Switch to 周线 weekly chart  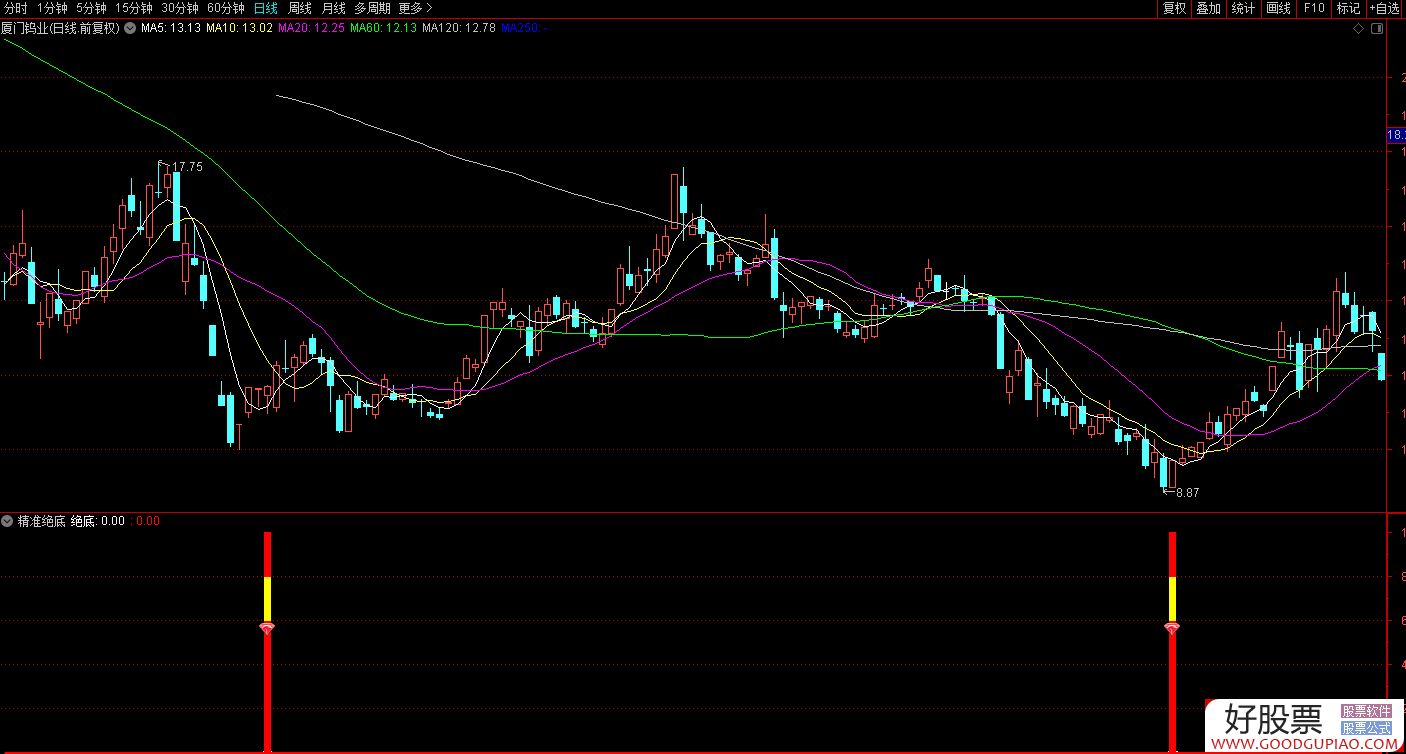tap(300, 8)
